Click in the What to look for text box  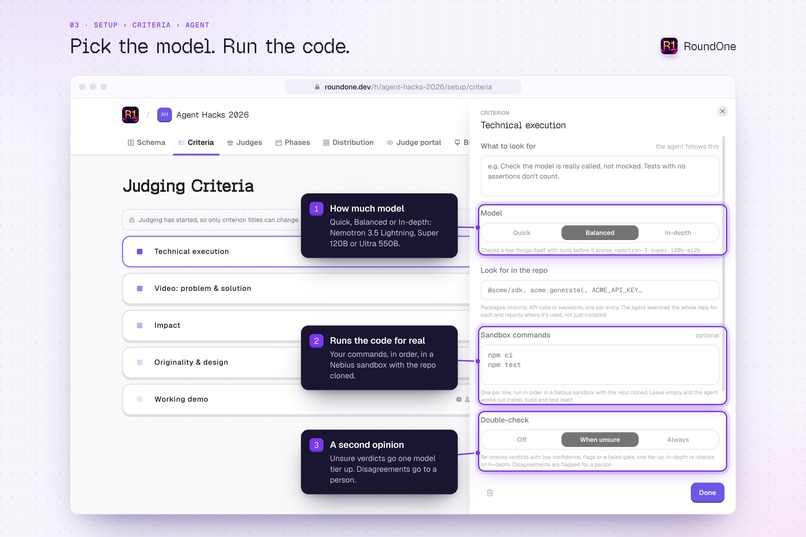pos(599,176)
